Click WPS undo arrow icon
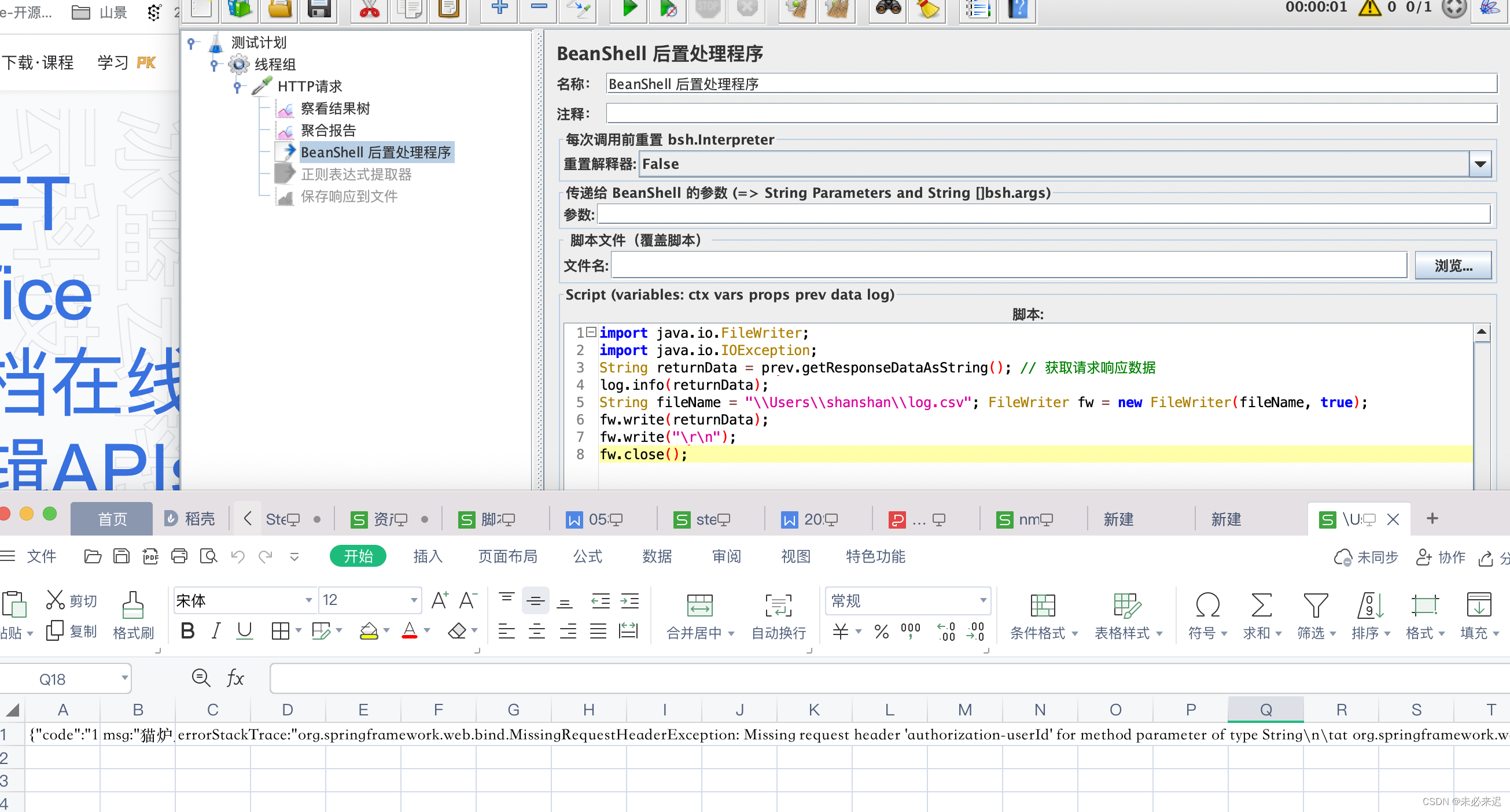 [x=237, y=556]
